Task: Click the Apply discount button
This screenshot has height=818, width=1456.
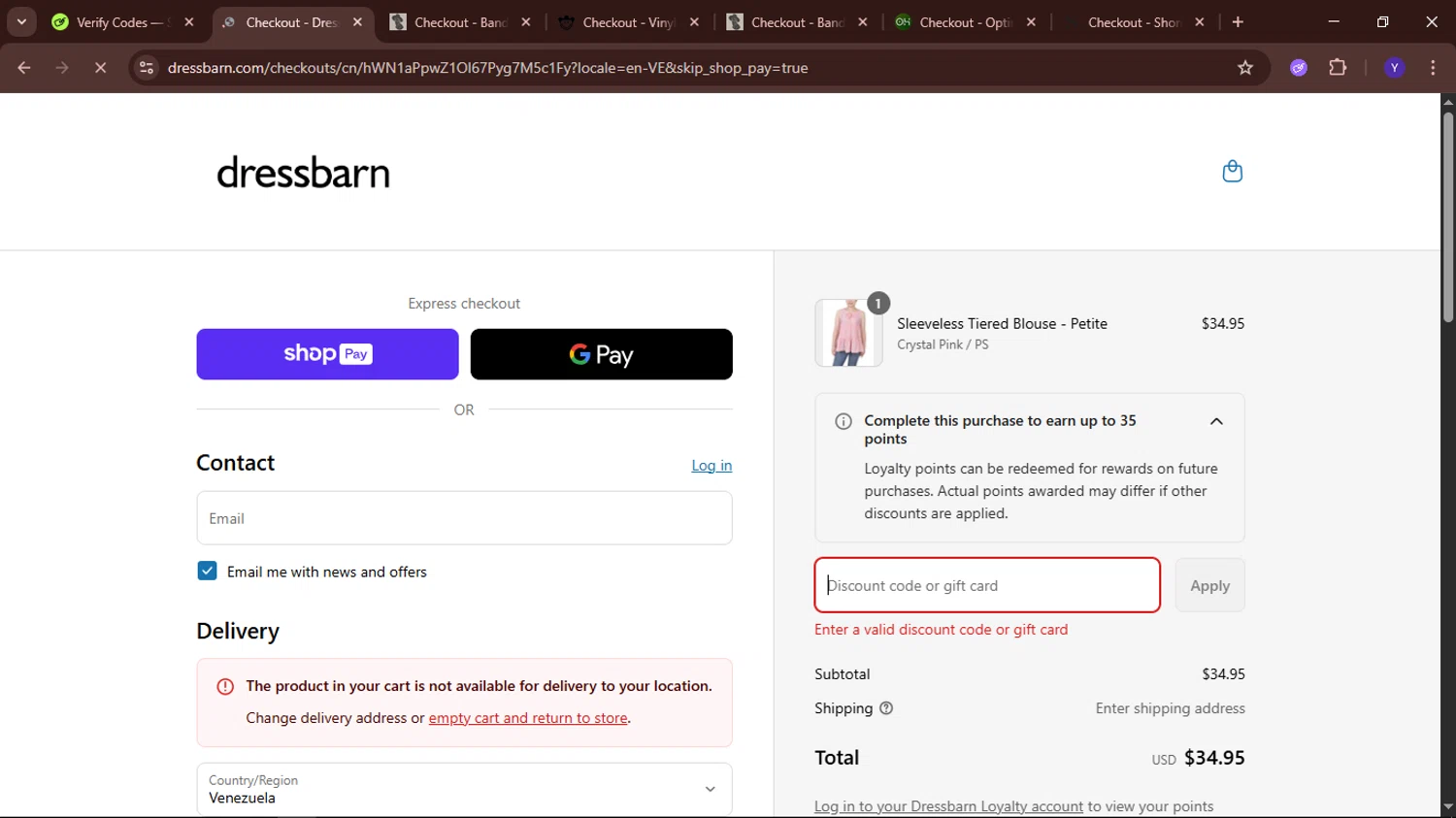Action: pos(1209,585)
